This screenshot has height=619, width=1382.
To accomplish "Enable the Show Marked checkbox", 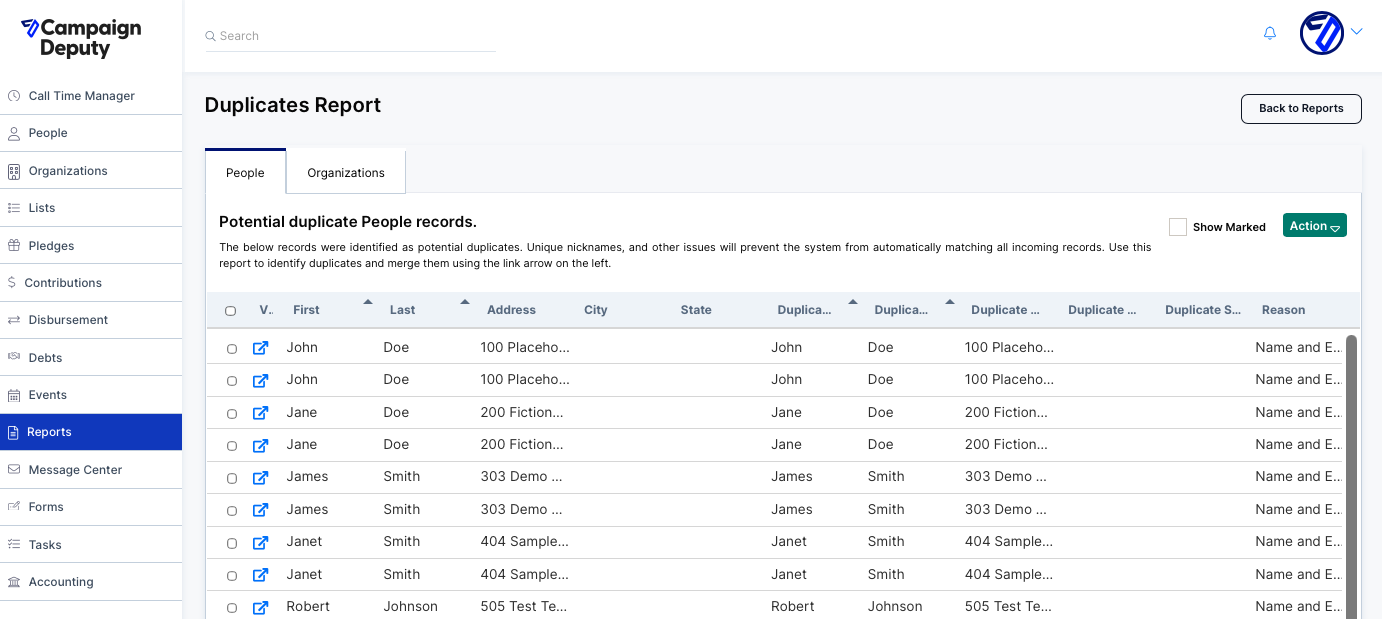I will (x=1178, y=227).
